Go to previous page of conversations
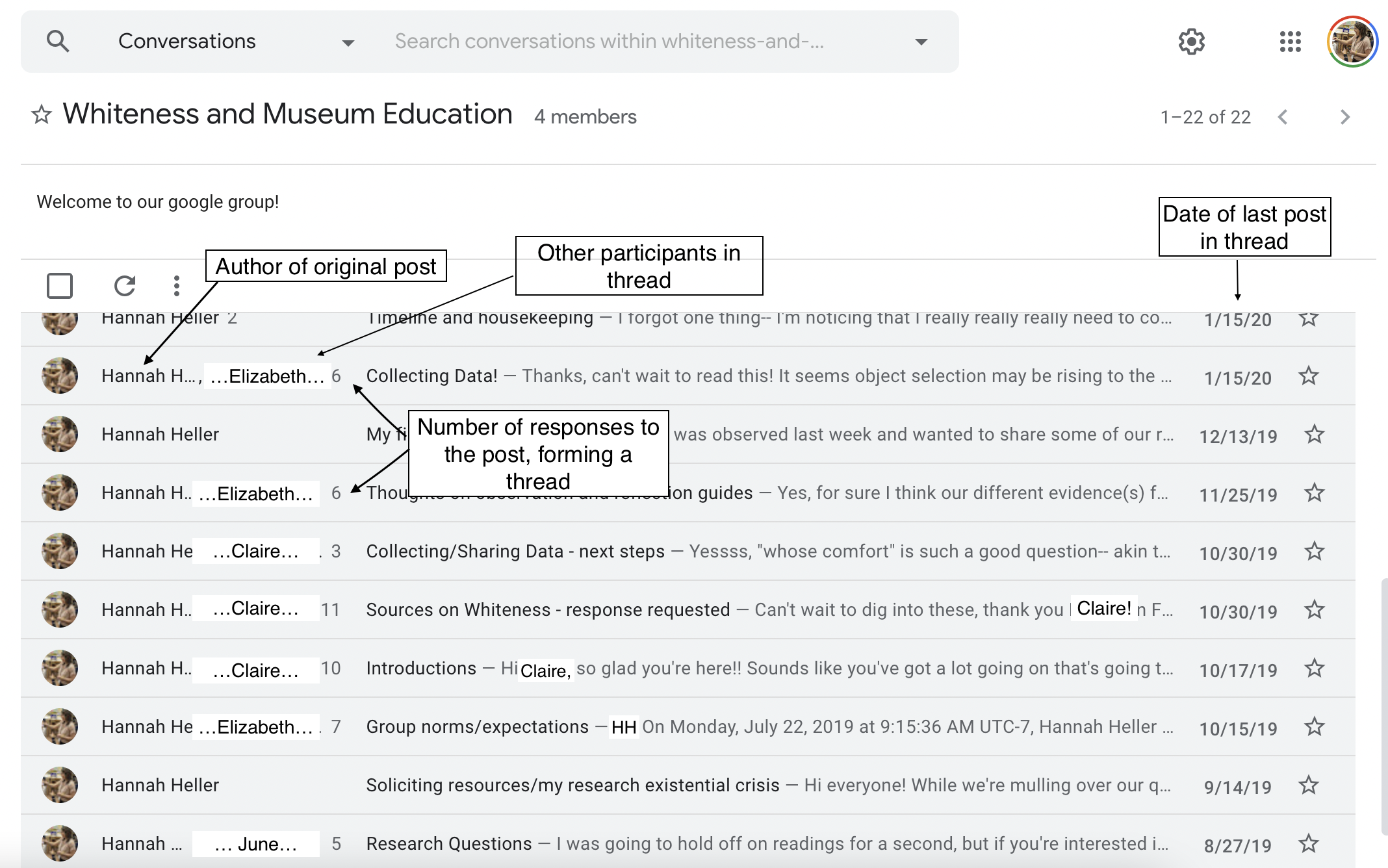Image resolution: width=1388 pixels, height=868 pixels. pyautogui.click(x=1283, y=117)
